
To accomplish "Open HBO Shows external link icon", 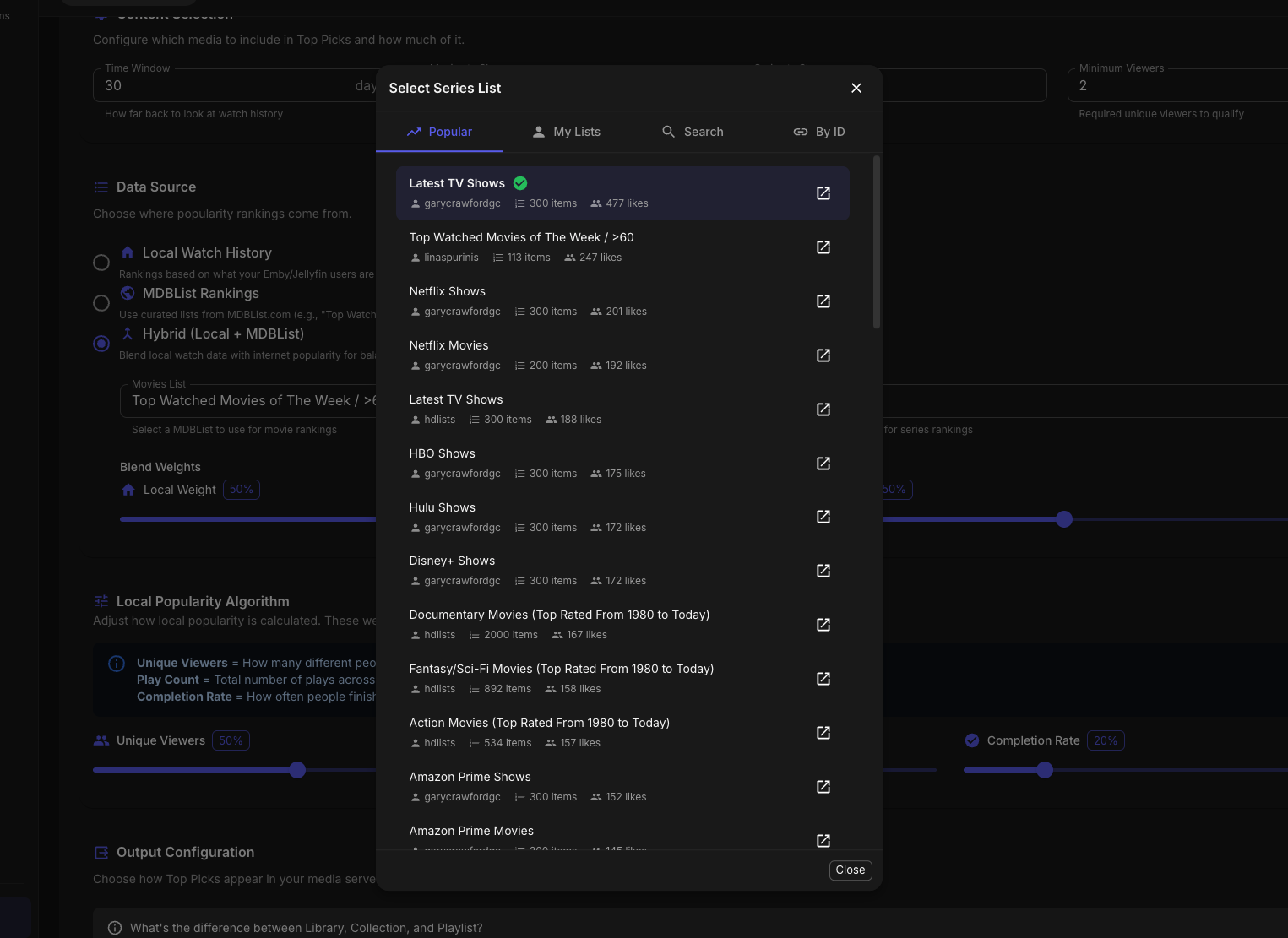I will coord(823,464).
